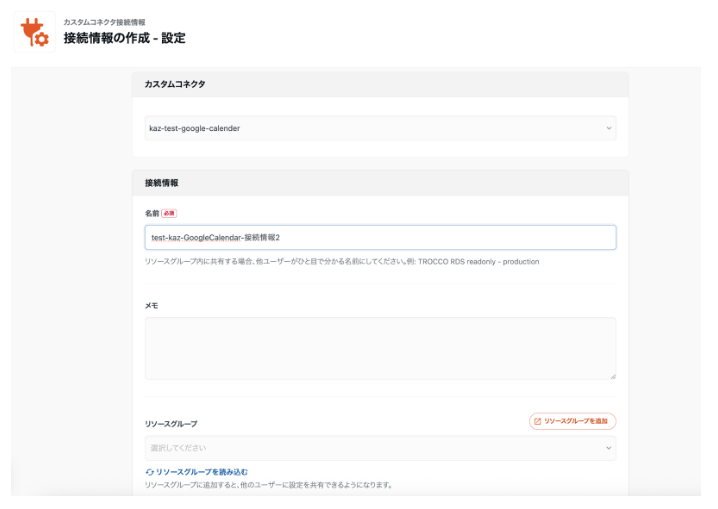The width and height of the screenshot is (718, 509).
Task: Click the chevron arrow of the custom connector select
Action: [608, 128]
